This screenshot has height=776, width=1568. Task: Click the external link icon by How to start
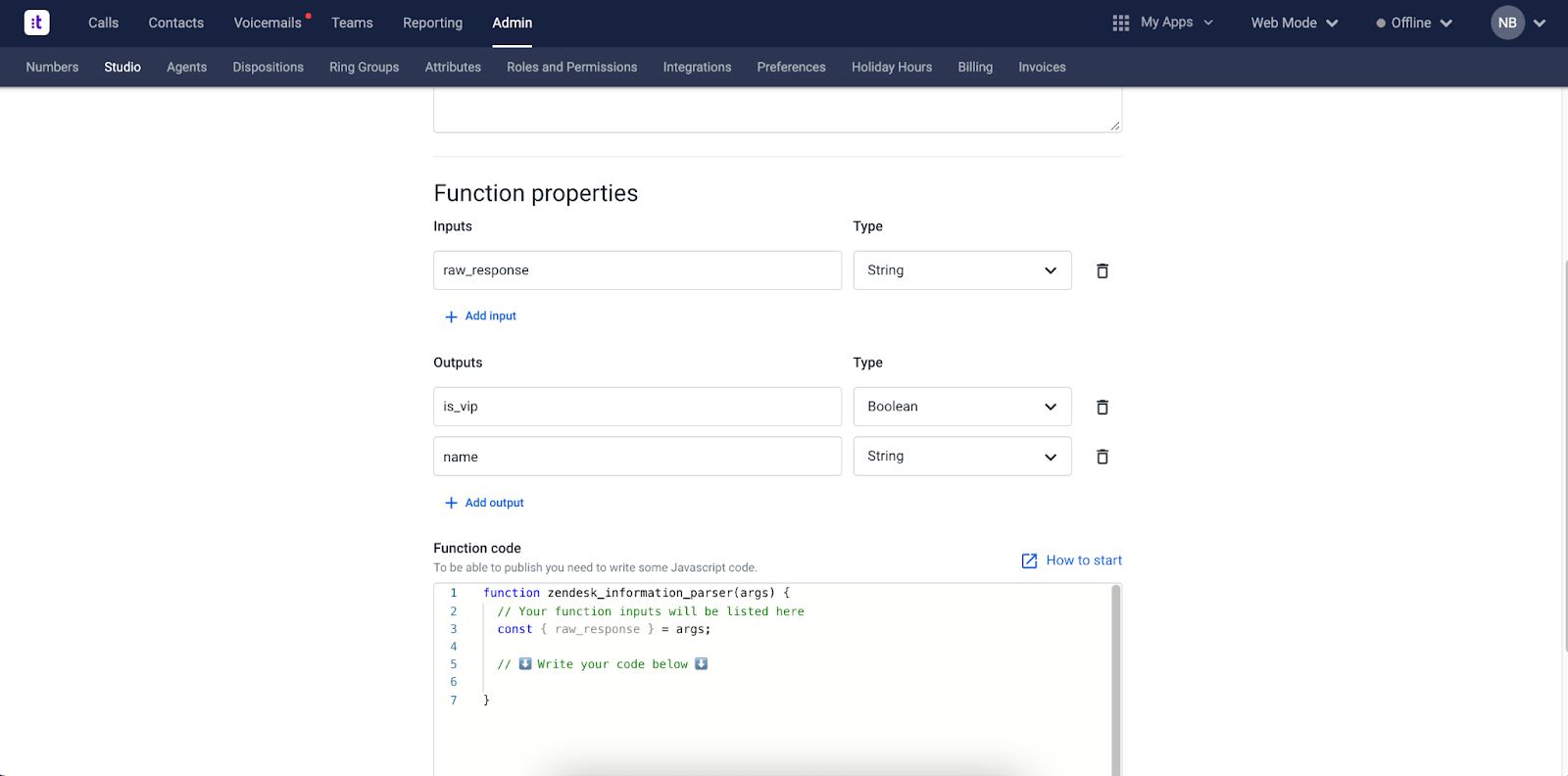1029,560
